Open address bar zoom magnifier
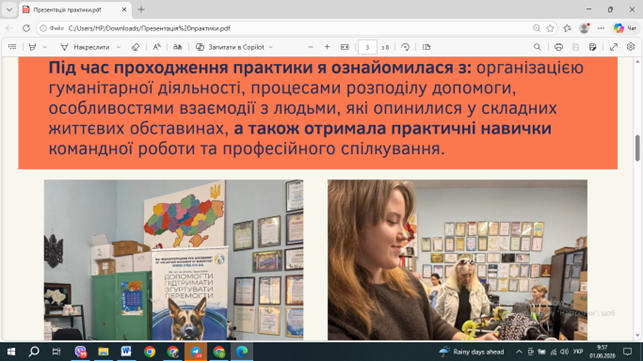Image resolution: width=643 pixels, height=361 pixels. point(536,28)
